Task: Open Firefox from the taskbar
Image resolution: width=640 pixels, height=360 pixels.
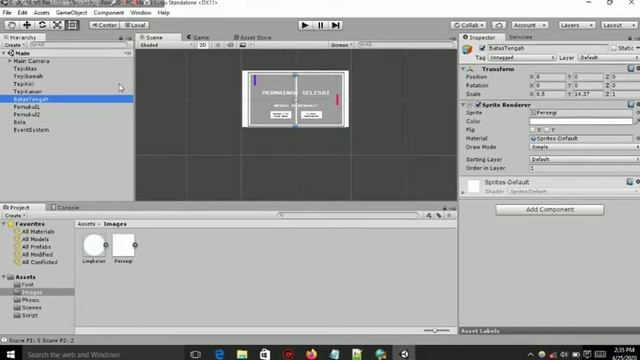Action: tap(311, 354)
